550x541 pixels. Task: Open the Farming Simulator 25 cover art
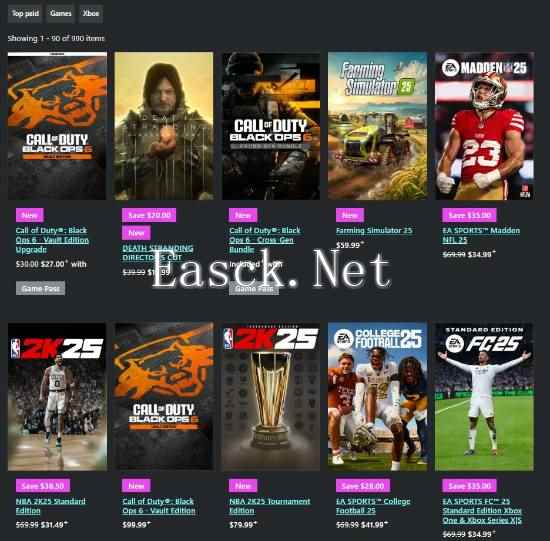377,126
